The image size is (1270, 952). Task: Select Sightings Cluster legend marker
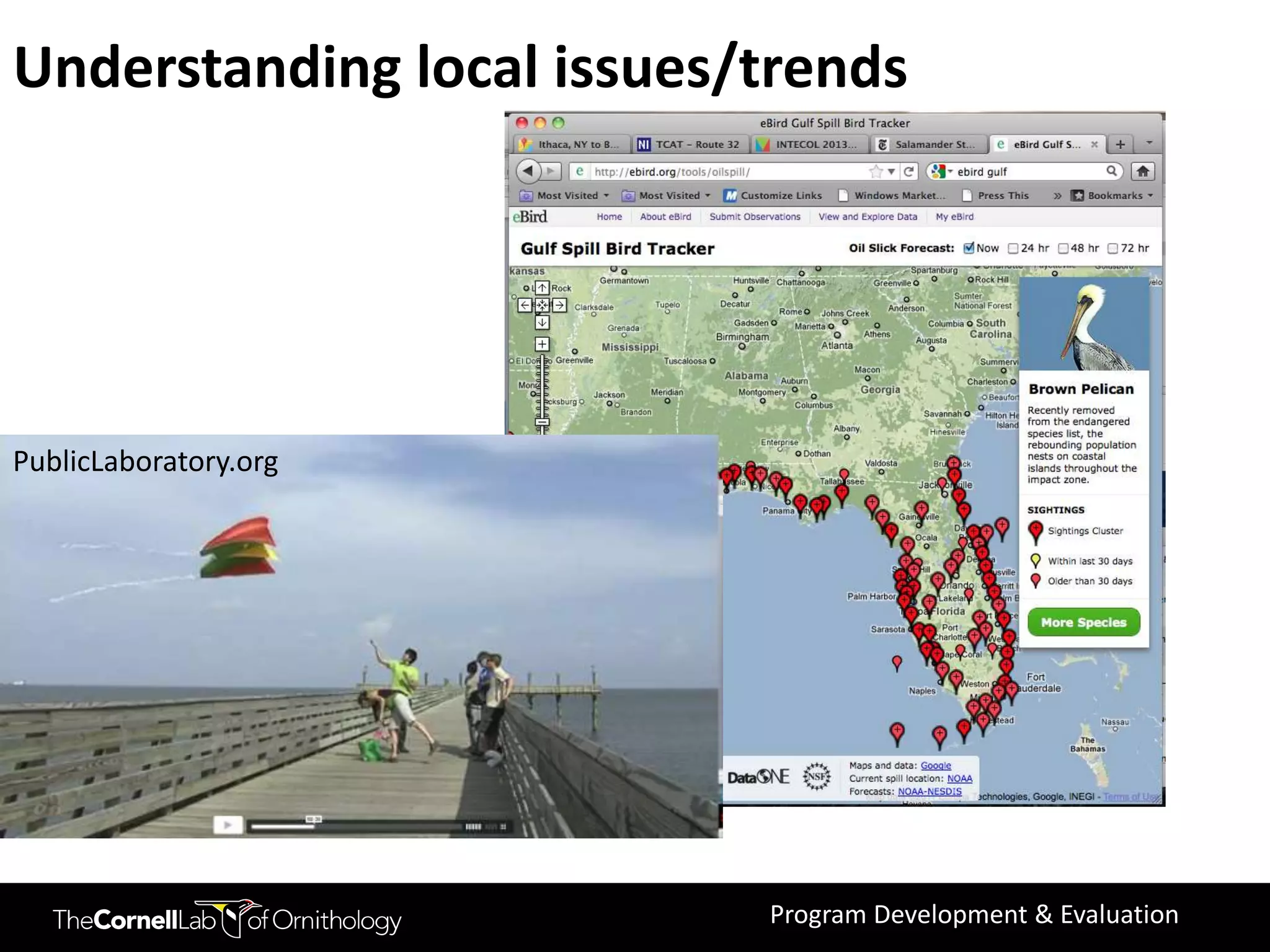(1035, 532)
